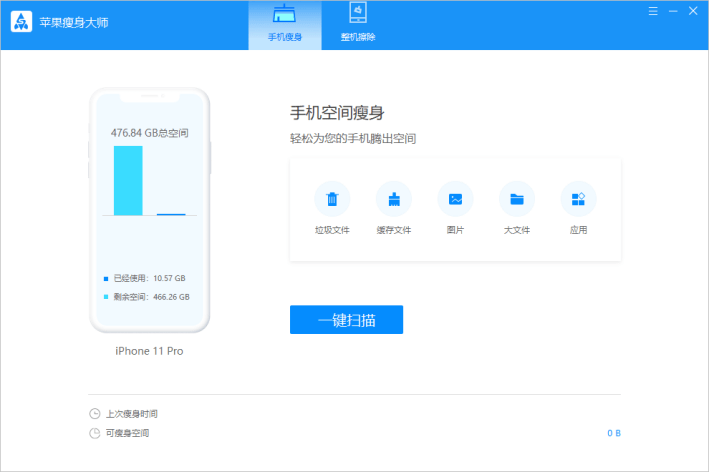This screenshot has height=473, width=709.
Task: Click the 已经使用 legend color square
Action: pos(106,278)
